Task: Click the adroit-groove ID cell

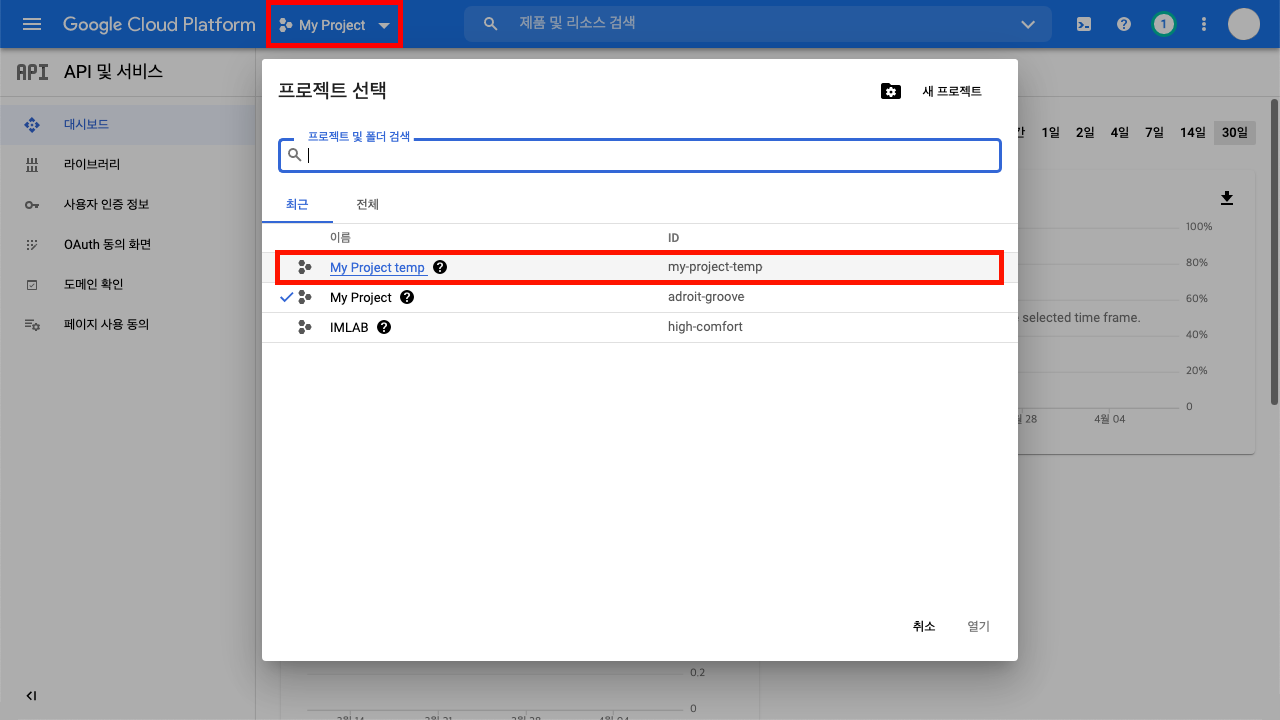Action: coord(706,297)
